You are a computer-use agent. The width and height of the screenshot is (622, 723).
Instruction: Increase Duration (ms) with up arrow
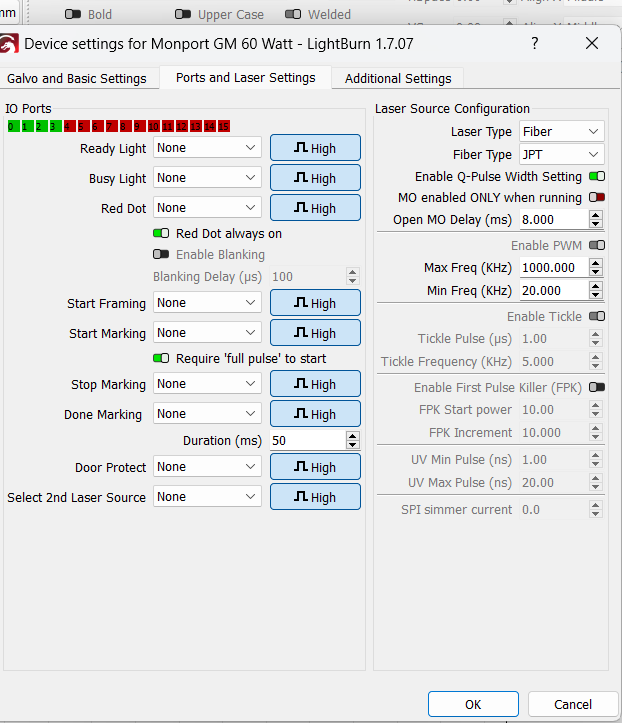point(353,436)
